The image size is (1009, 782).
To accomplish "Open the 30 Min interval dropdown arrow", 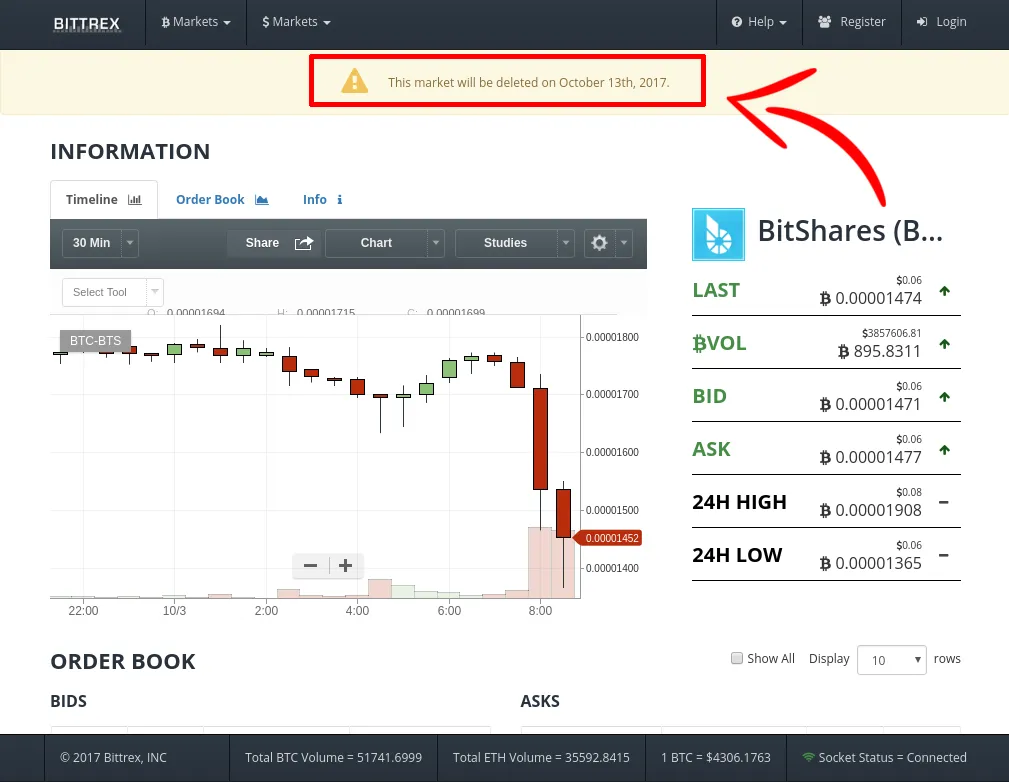I will point(130,243).
